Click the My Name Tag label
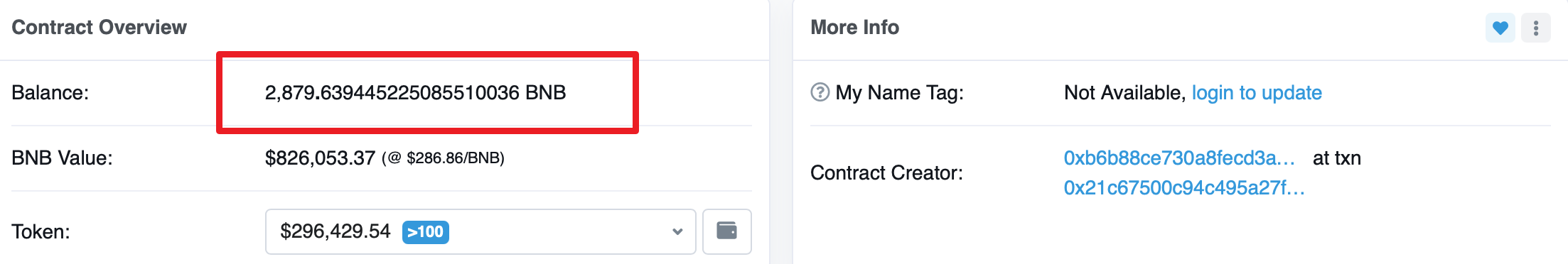Screen dimensions: 1568x264 coord(899,93)
